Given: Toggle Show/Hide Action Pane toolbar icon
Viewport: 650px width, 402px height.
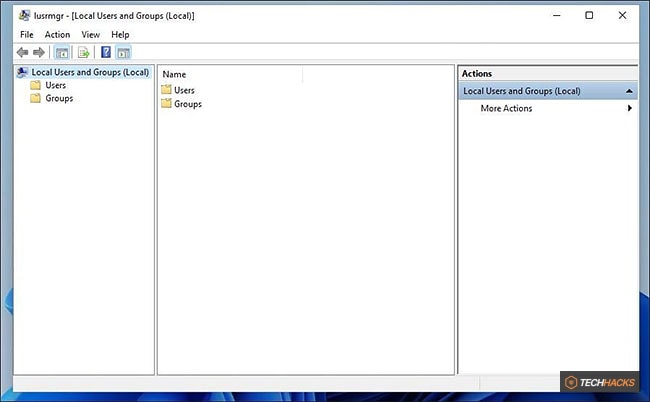Looking at the screenshot, I should pyautogui.click(x=124, y=53).
